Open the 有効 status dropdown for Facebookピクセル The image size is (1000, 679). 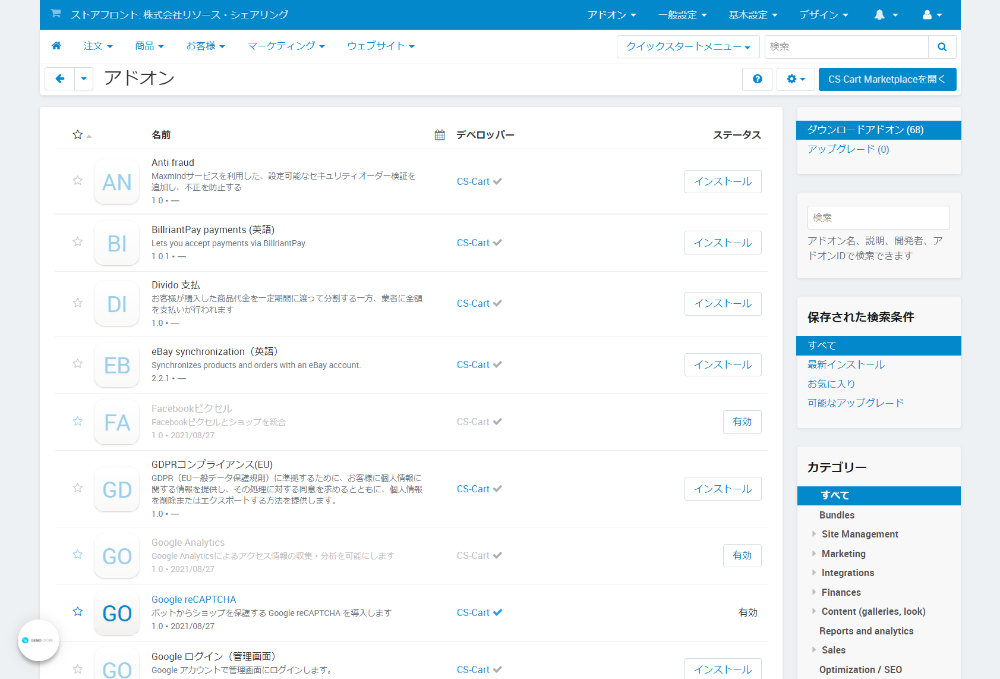click(742, 421)
